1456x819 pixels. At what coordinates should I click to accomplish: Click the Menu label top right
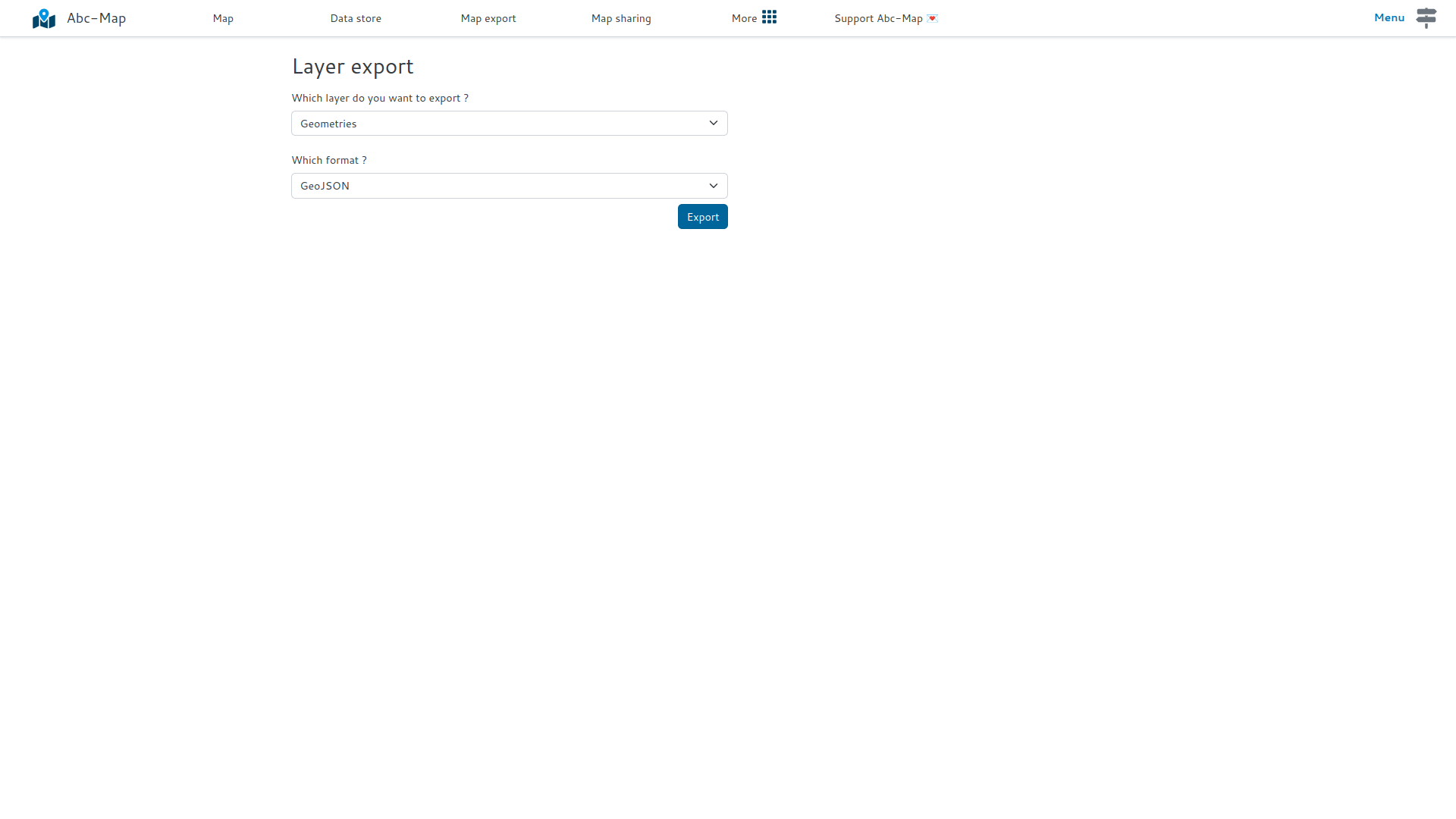click(x=1389, y=17)
